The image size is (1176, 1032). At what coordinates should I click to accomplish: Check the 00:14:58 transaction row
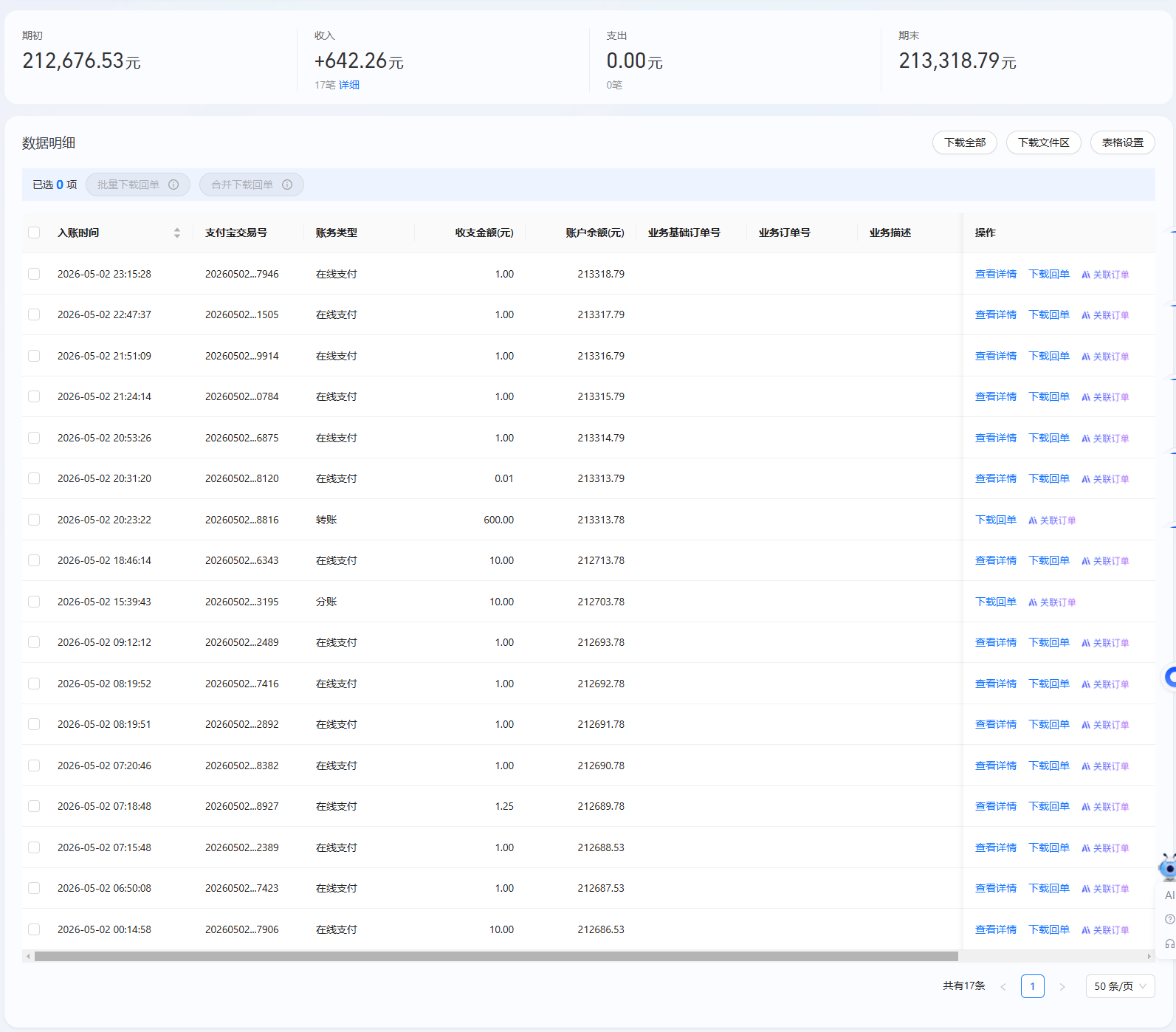point(34,929)
